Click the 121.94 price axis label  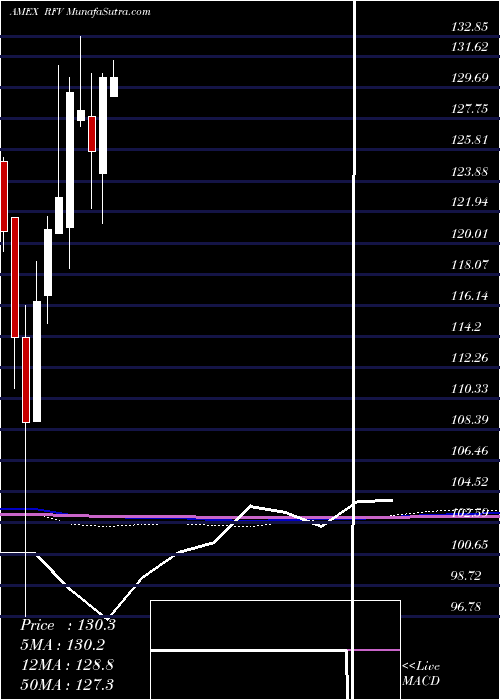tap(469, 202)
